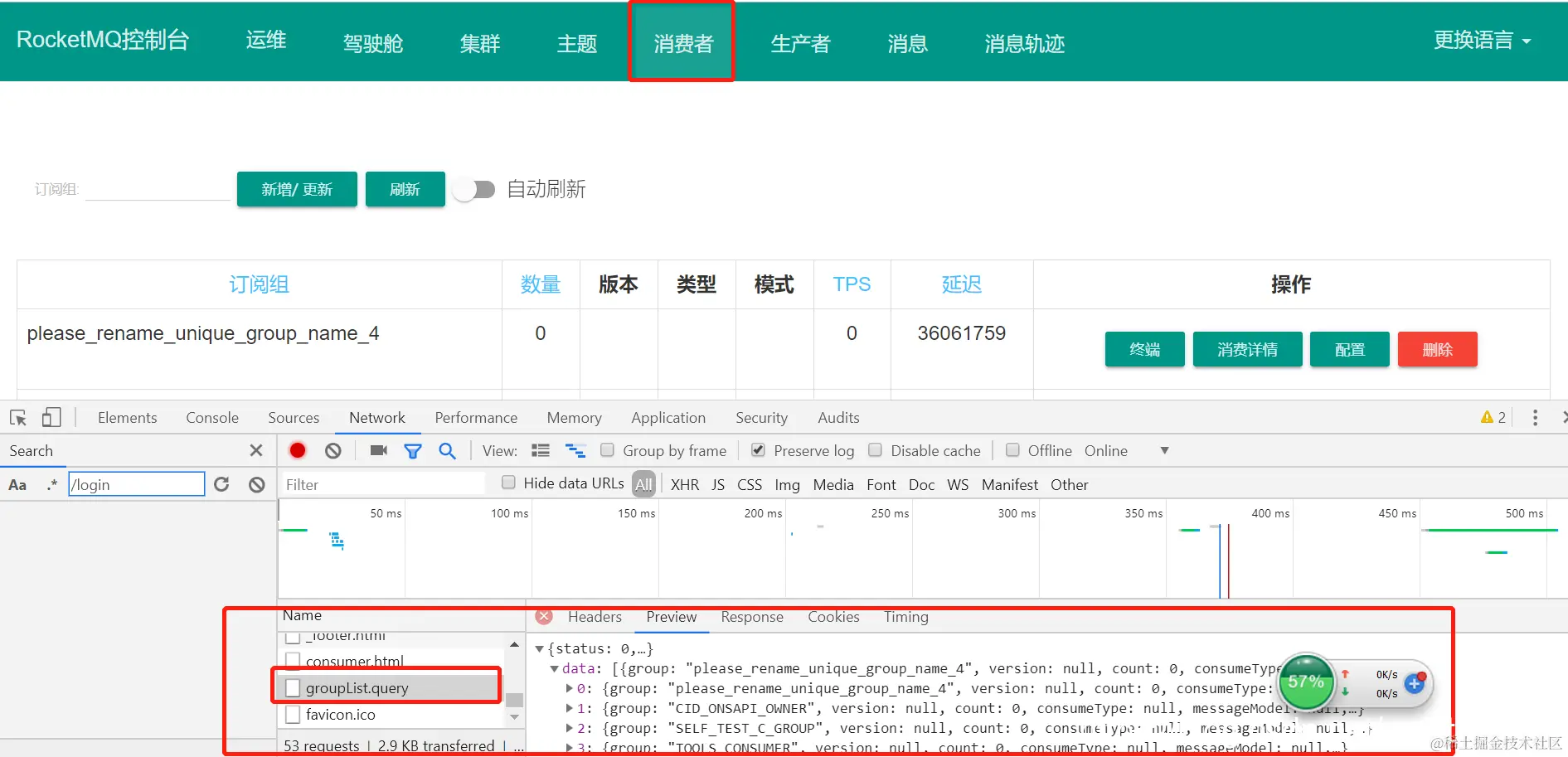This screenshot has width=1568, height=757.
Task: Tick the checkbox beside favicon.ico
Action: click(293, 714)
